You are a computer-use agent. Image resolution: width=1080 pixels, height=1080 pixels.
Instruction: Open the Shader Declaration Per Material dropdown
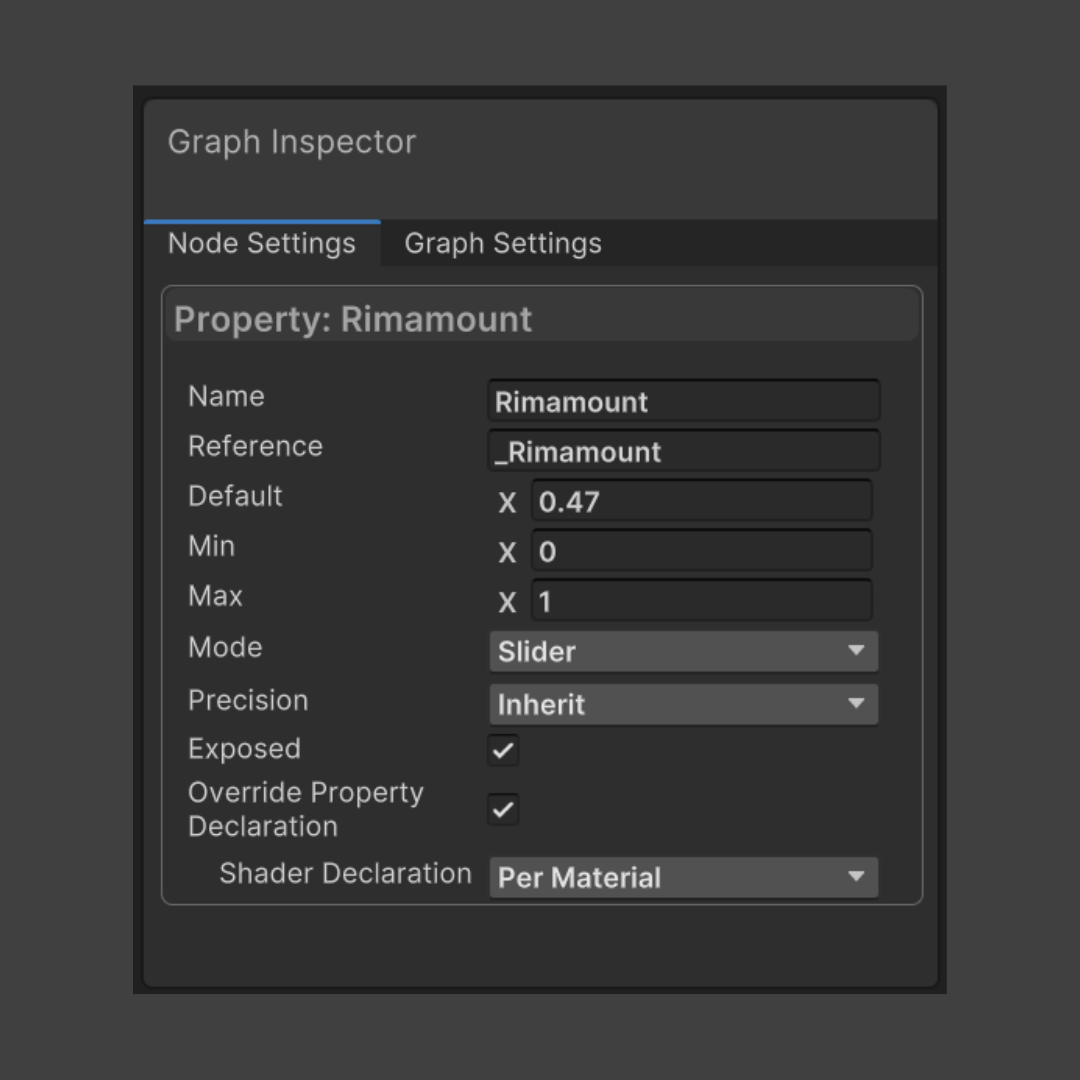click(x=684, y=877)
